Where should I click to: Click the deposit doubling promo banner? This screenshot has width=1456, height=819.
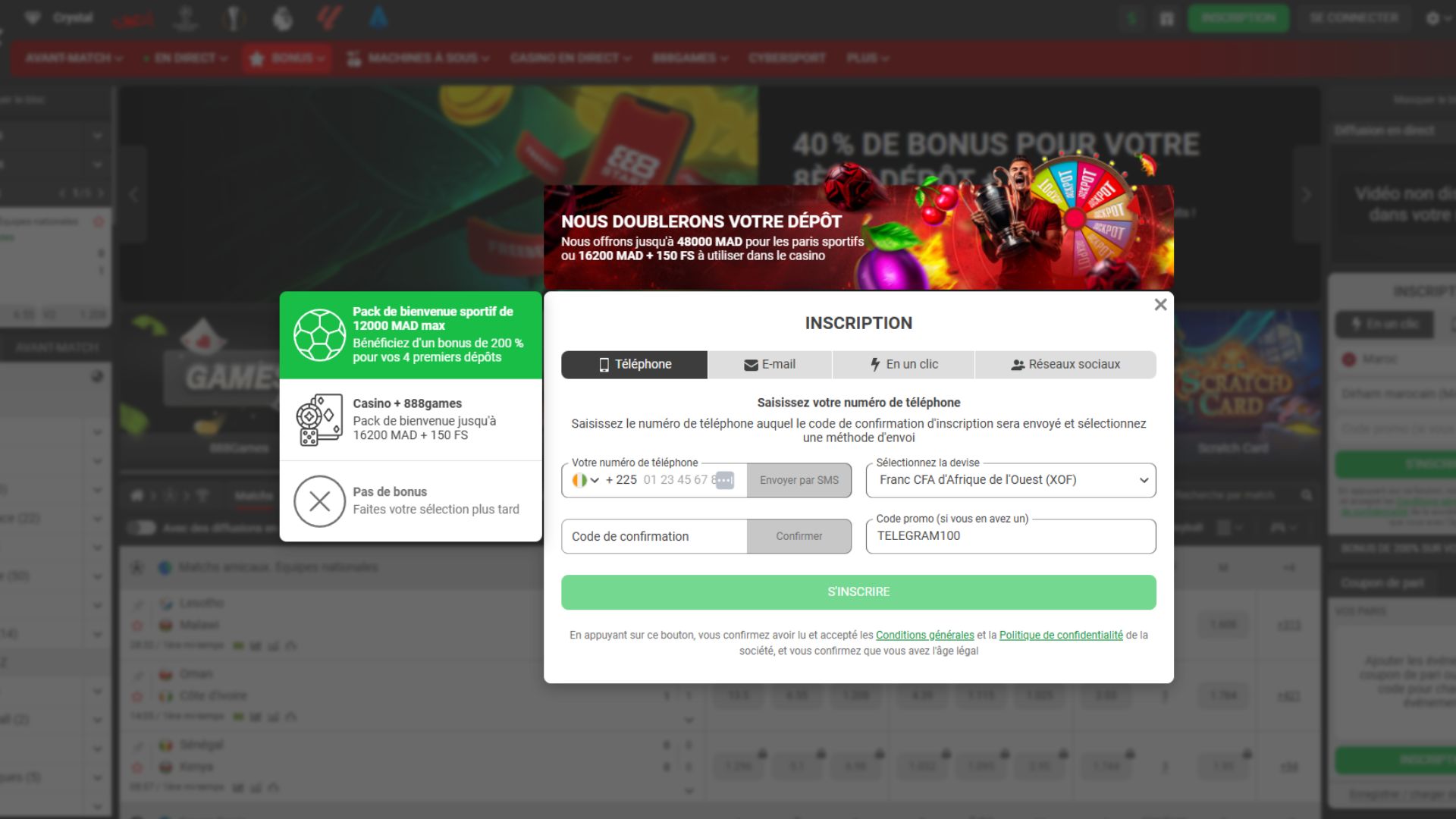(858, 237)
